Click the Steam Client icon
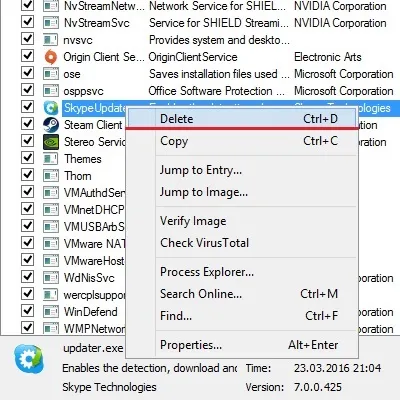400x400 pixels. (x=51, y=125)
